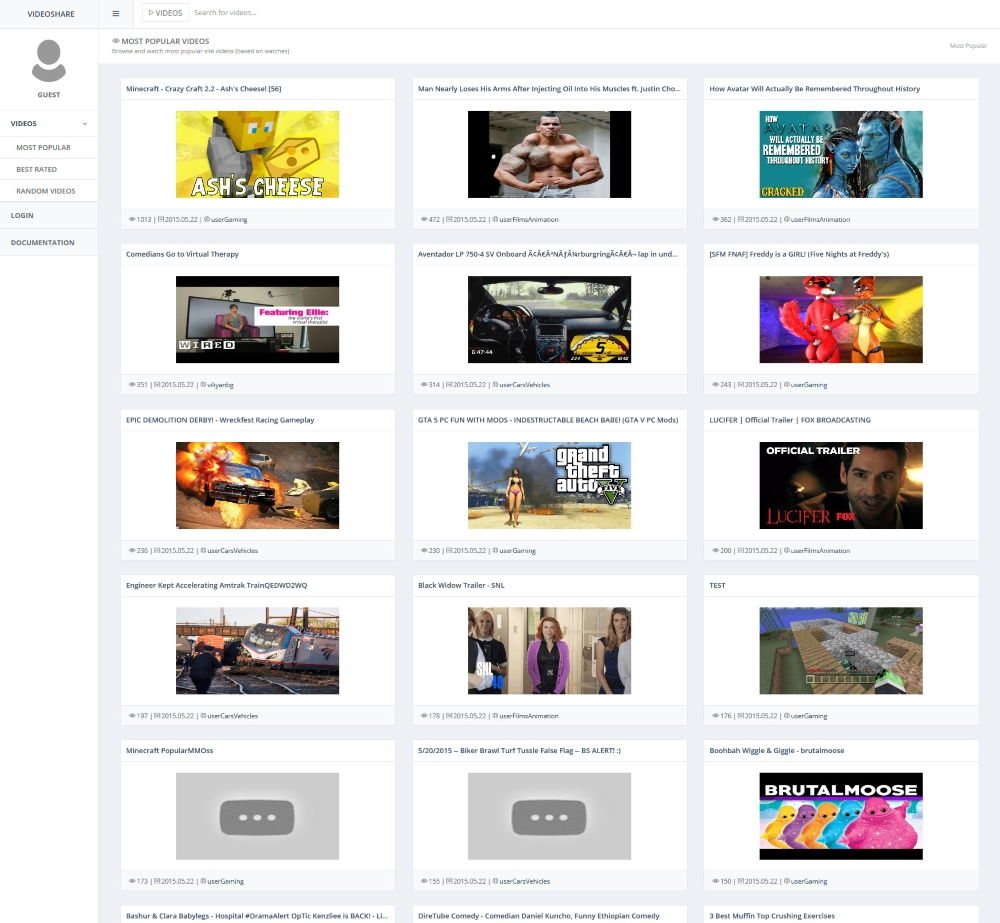Open the Avatar Cracked video thumbnail
The width and height of the screenshot is (1000, 923).
click(x=841, y=154)
